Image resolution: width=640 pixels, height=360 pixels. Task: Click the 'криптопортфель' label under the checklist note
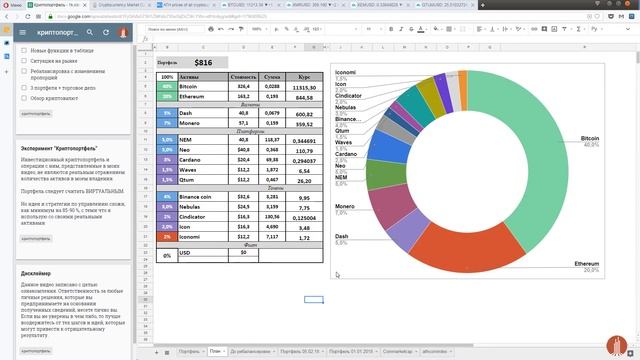pyautogui.click(x=36, y=113)
